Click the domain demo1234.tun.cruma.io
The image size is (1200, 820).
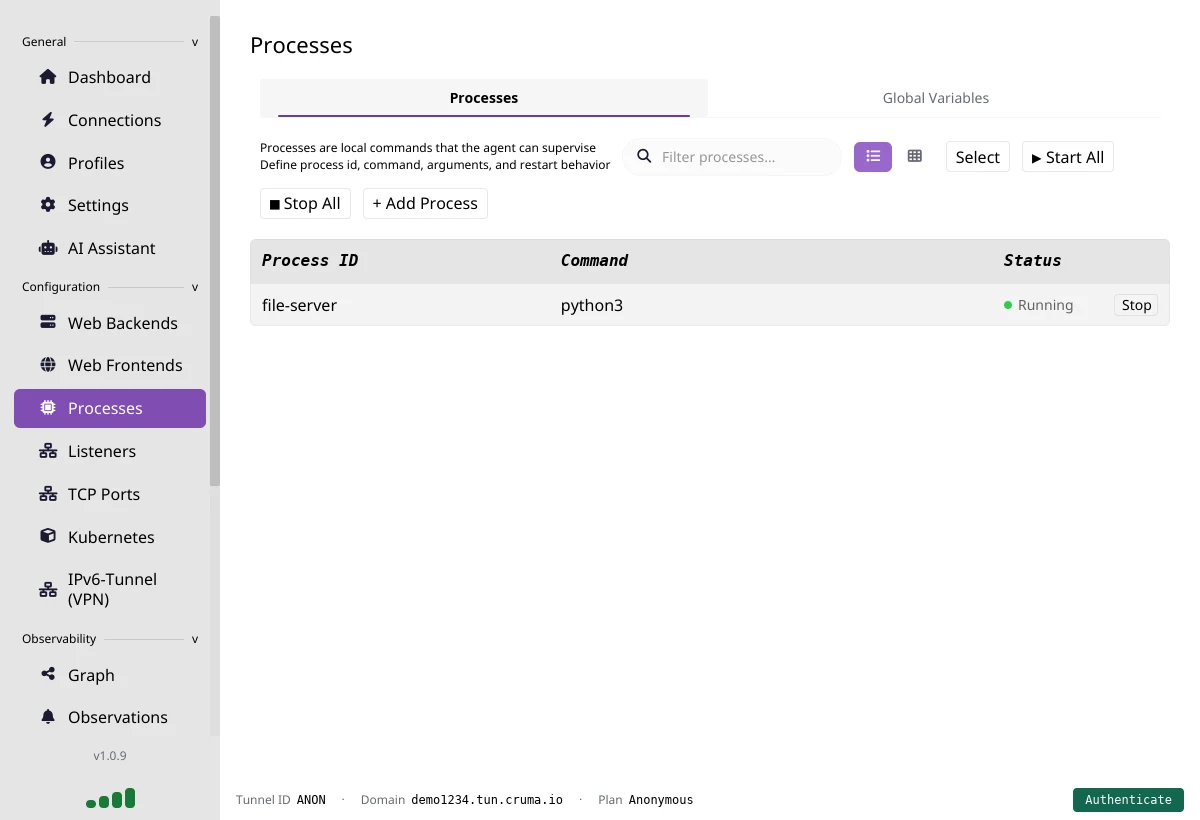(x=487, y=800)
